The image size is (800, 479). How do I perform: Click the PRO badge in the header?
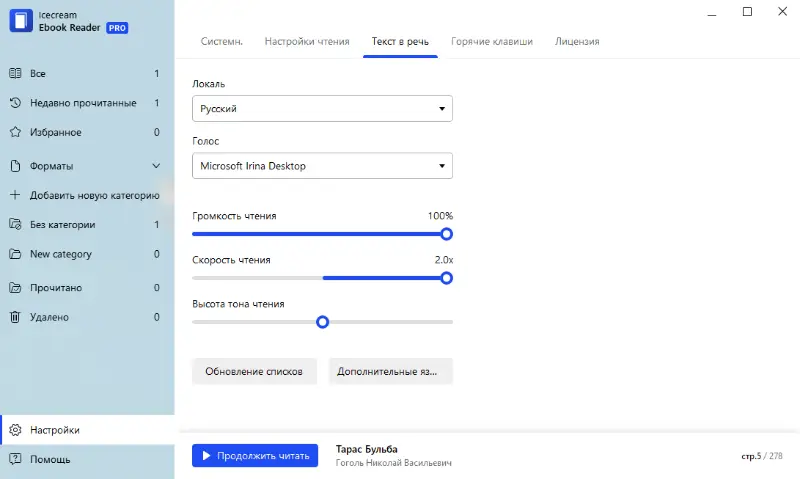pyautogui.click(x=117, y=28)
